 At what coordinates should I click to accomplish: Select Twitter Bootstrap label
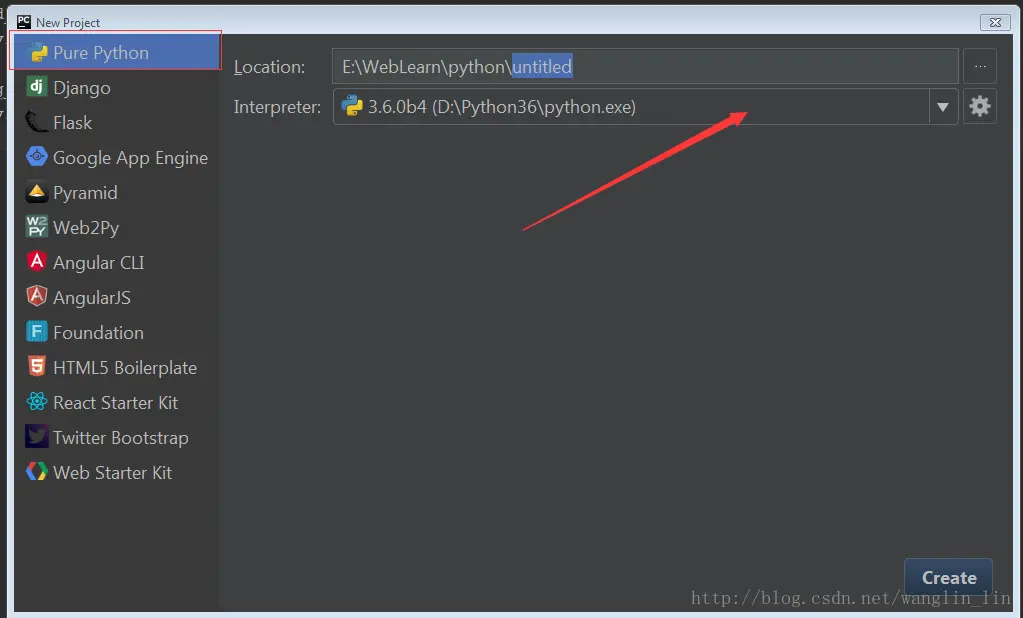[x=121, y=438]
